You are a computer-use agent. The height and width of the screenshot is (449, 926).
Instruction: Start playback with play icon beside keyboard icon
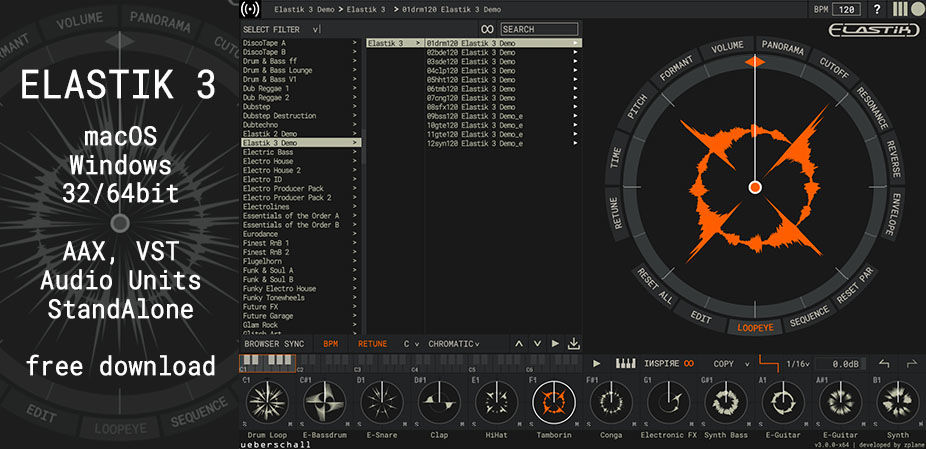pos(596,364)
